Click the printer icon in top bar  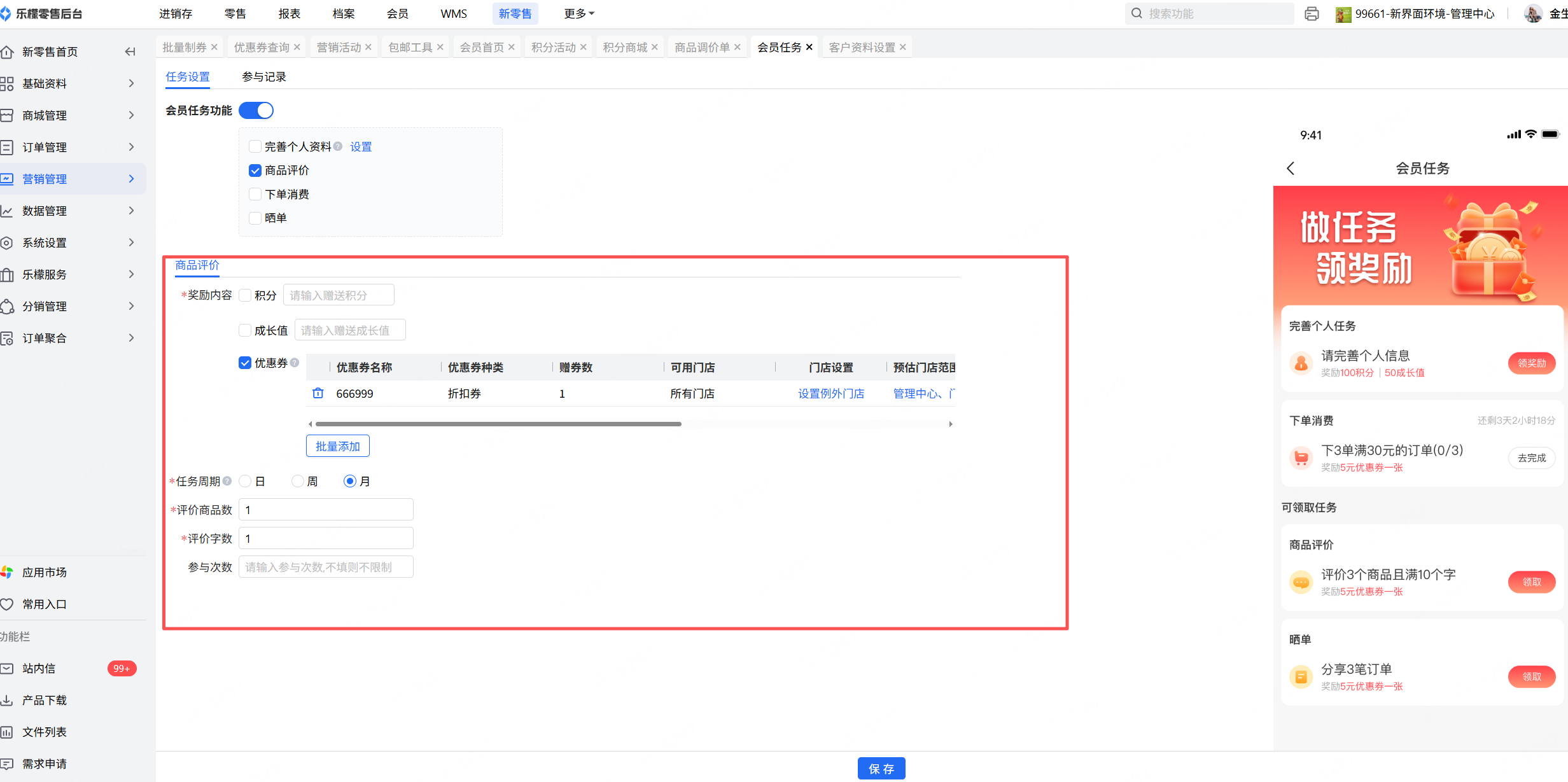(x=1312, y=13)
